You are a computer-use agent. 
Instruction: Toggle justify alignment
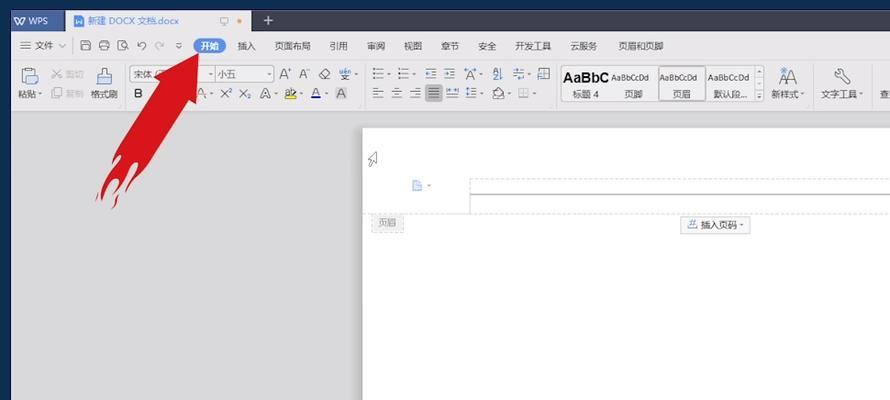(x=434, y=94)
